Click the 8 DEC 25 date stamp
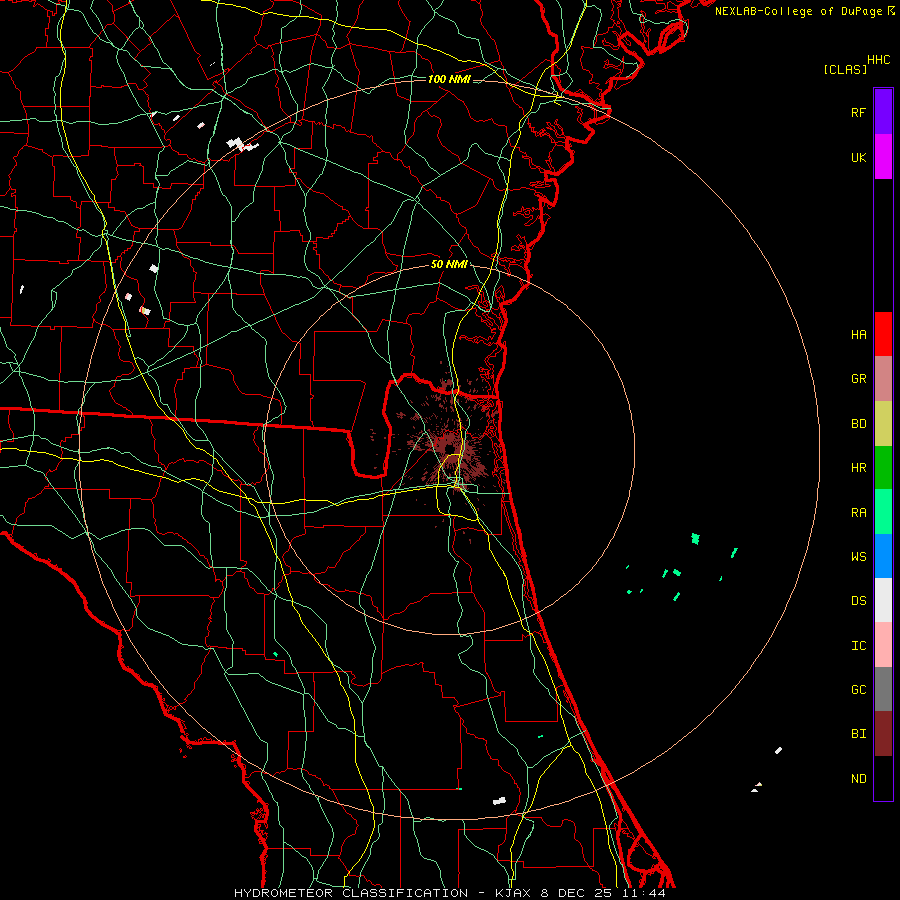 point(577,893)
